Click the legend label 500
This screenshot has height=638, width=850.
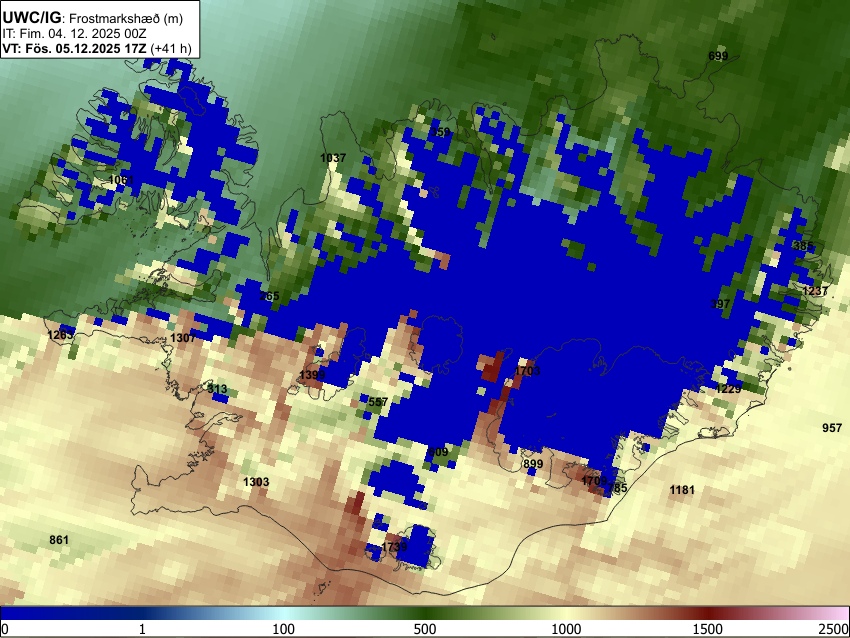click(425, 629)
